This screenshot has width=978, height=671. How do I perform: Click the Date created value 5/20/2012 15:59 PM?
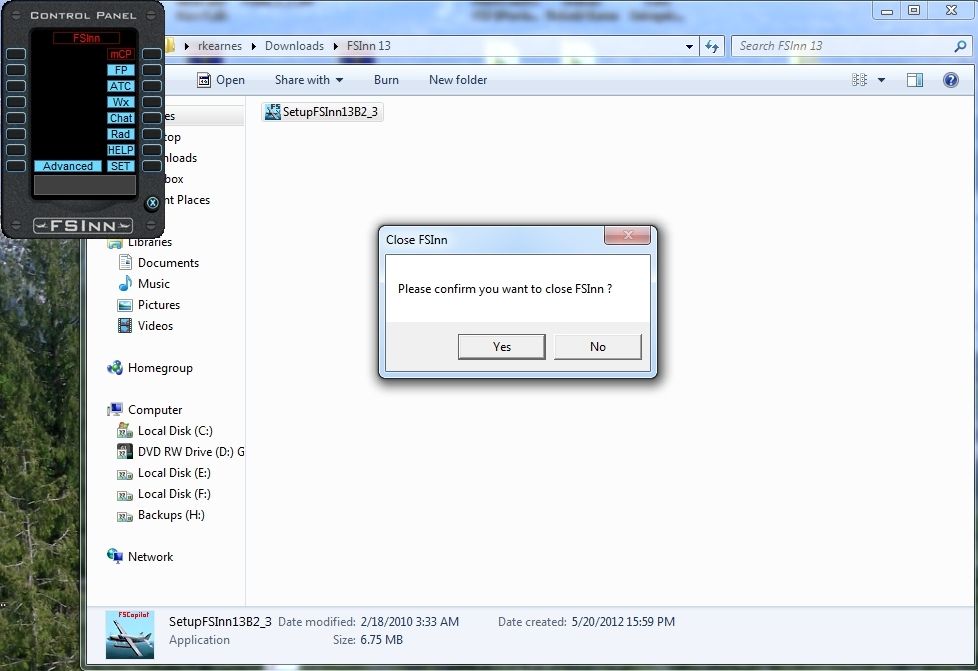pyautogui.click(x=623, y=622)
